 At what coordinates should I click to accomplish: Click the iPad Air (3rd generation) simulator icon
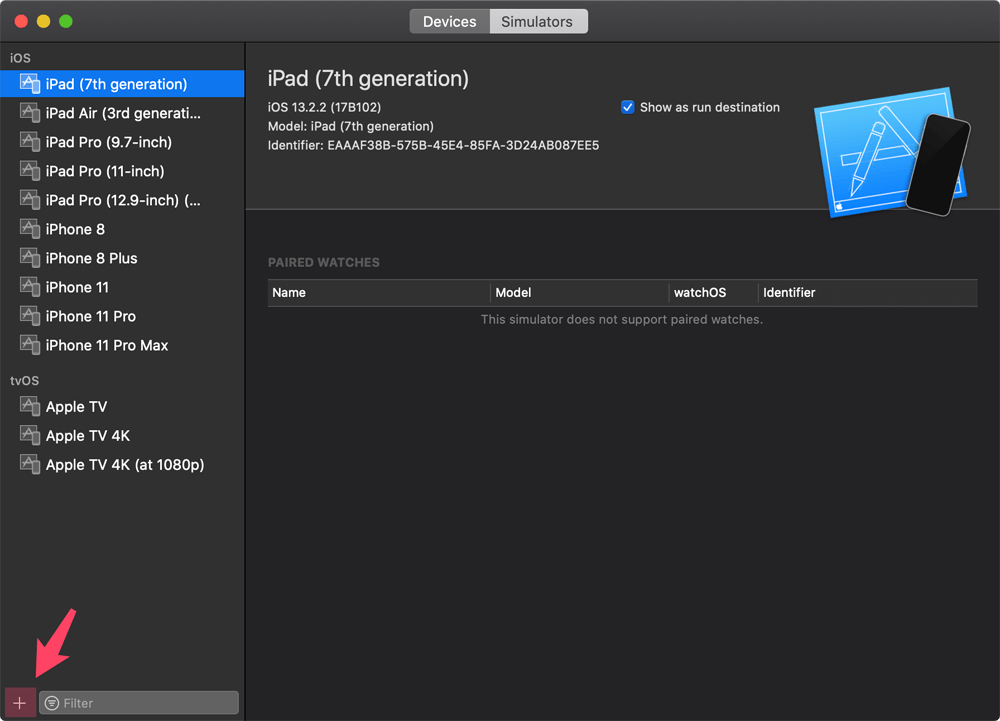30,113
